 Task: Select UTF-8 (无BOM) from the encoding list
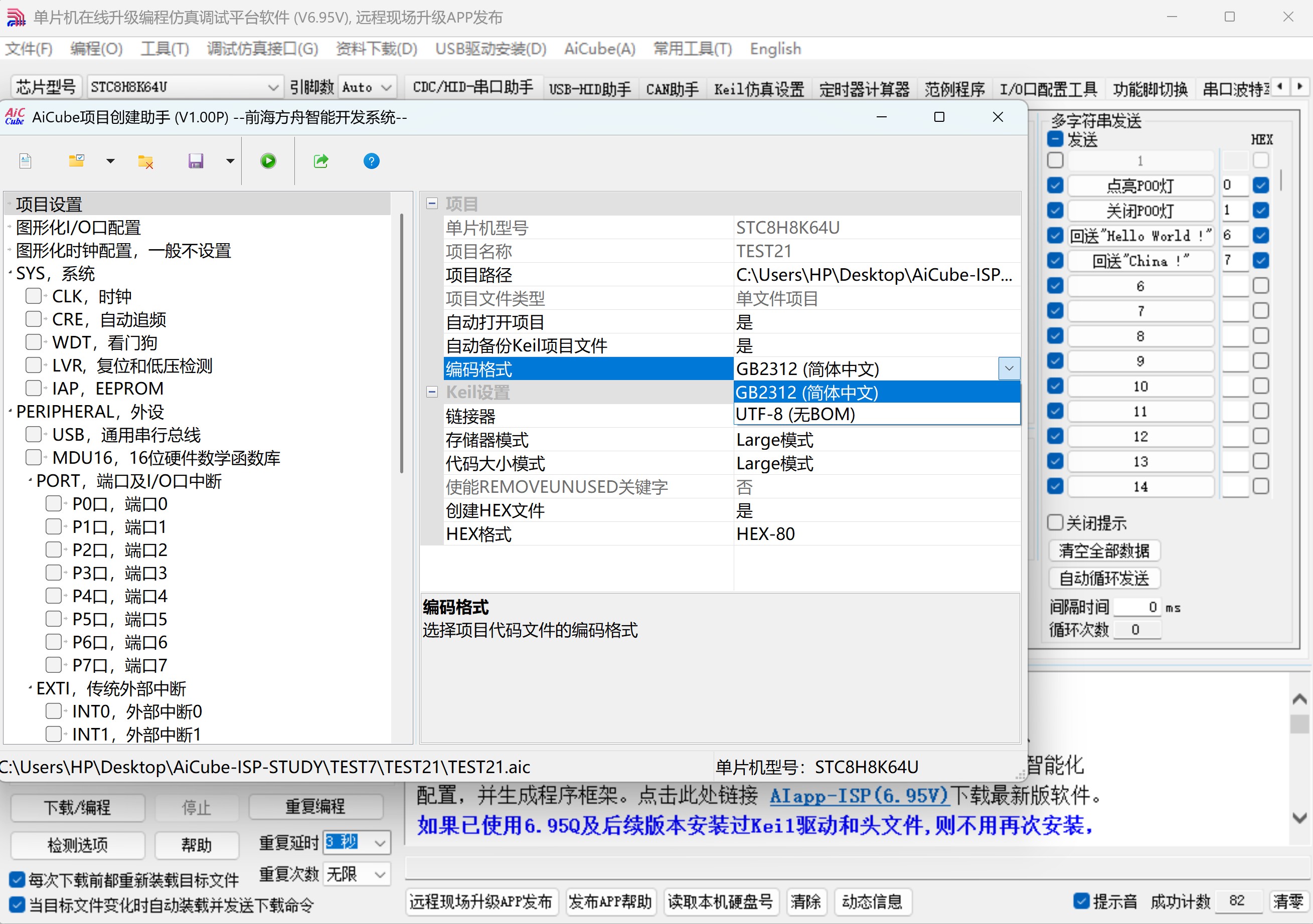coord(877,414)
